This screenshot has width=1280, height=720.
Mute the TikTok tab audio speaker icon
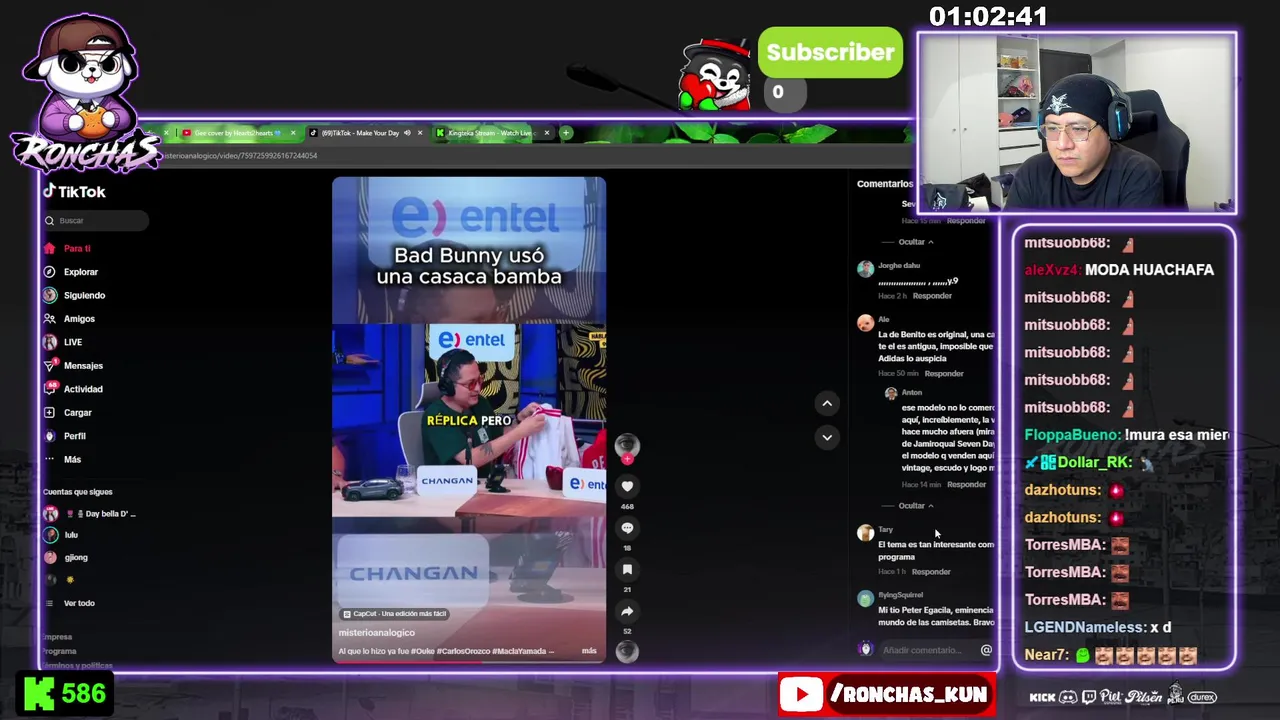(x=407, y=133)
